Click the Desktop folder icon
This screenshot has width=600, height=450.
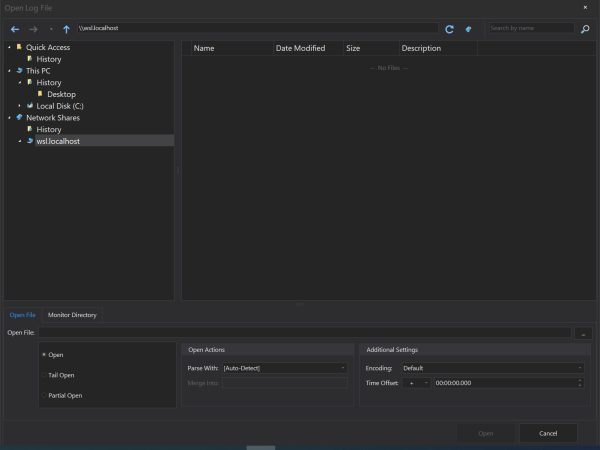40,94
